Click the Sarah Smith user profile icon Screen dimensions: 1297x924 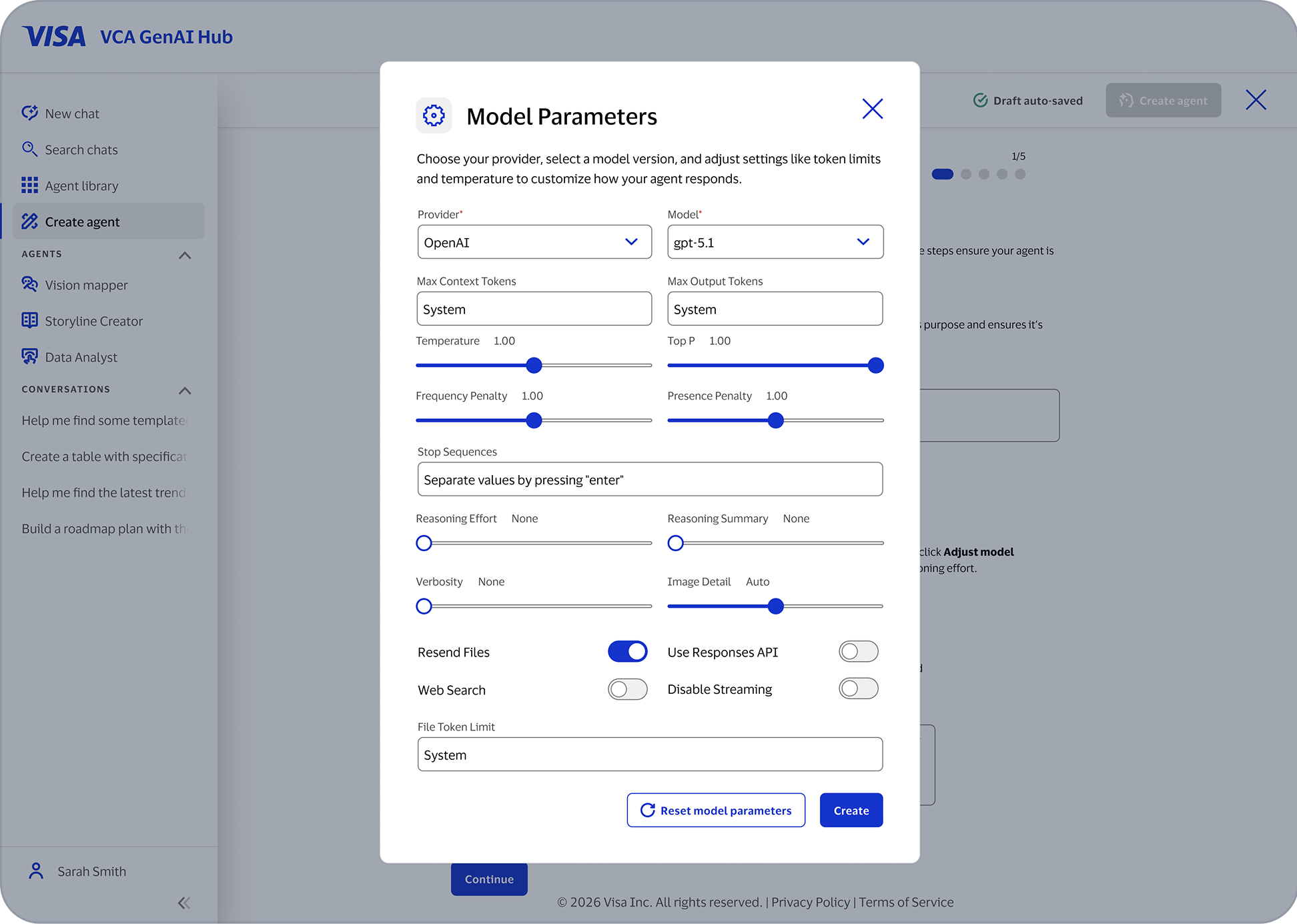coord(36,871)
